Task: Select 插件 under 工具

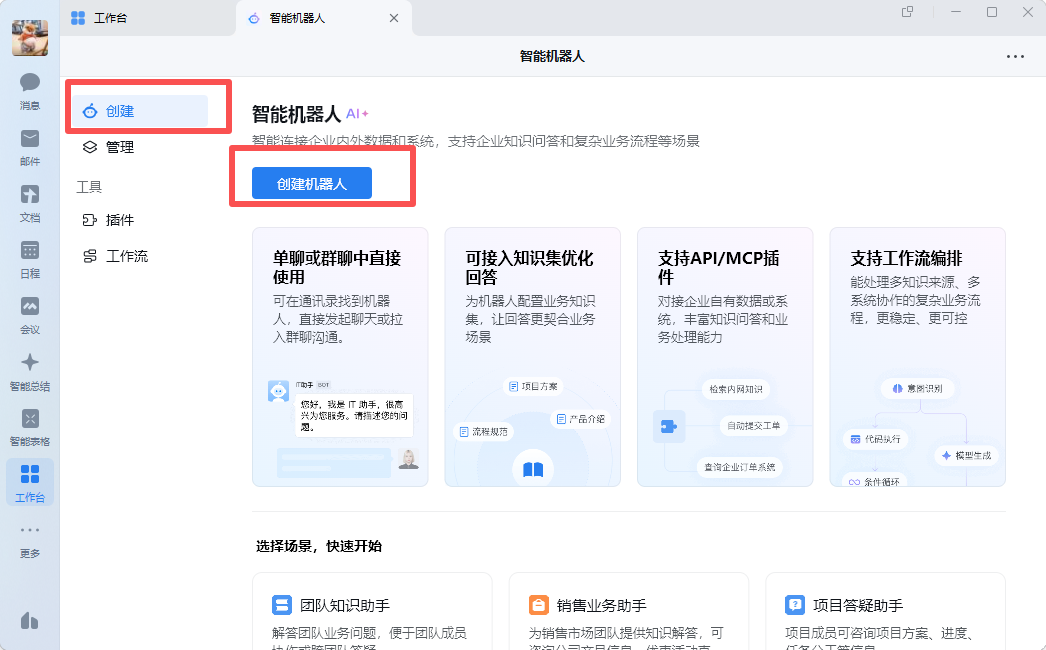Action: pos(120,220)
